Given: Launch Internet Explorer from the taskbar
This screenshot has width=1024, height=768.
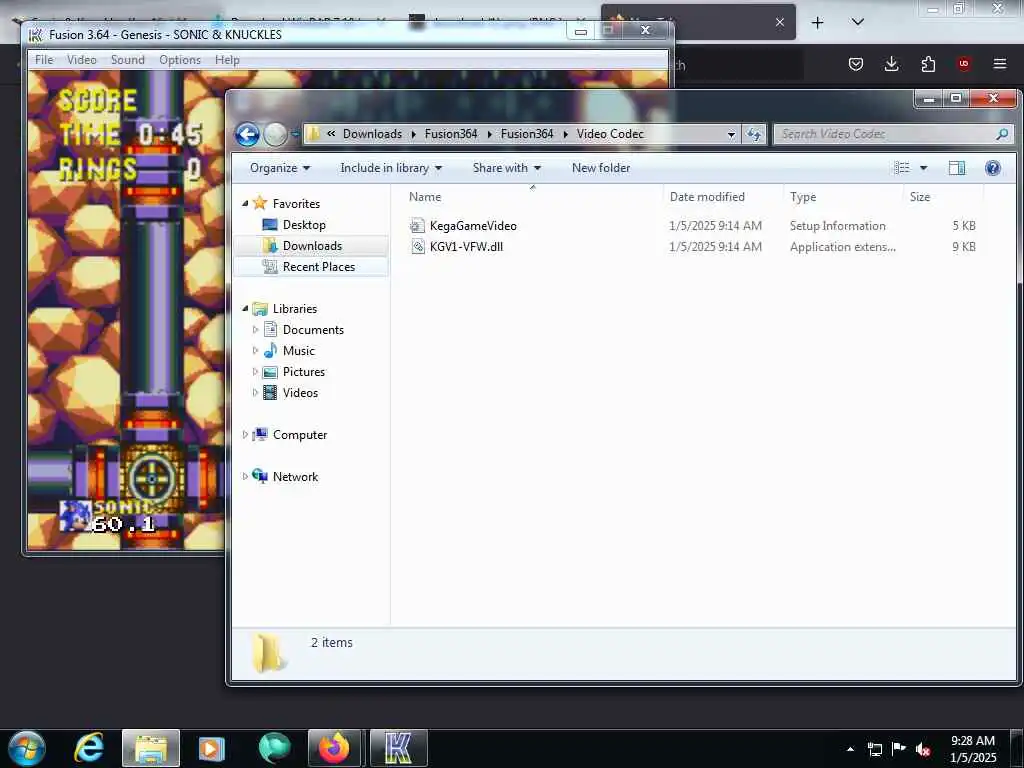Looking at the screenshot, I should tap(89, 748).
